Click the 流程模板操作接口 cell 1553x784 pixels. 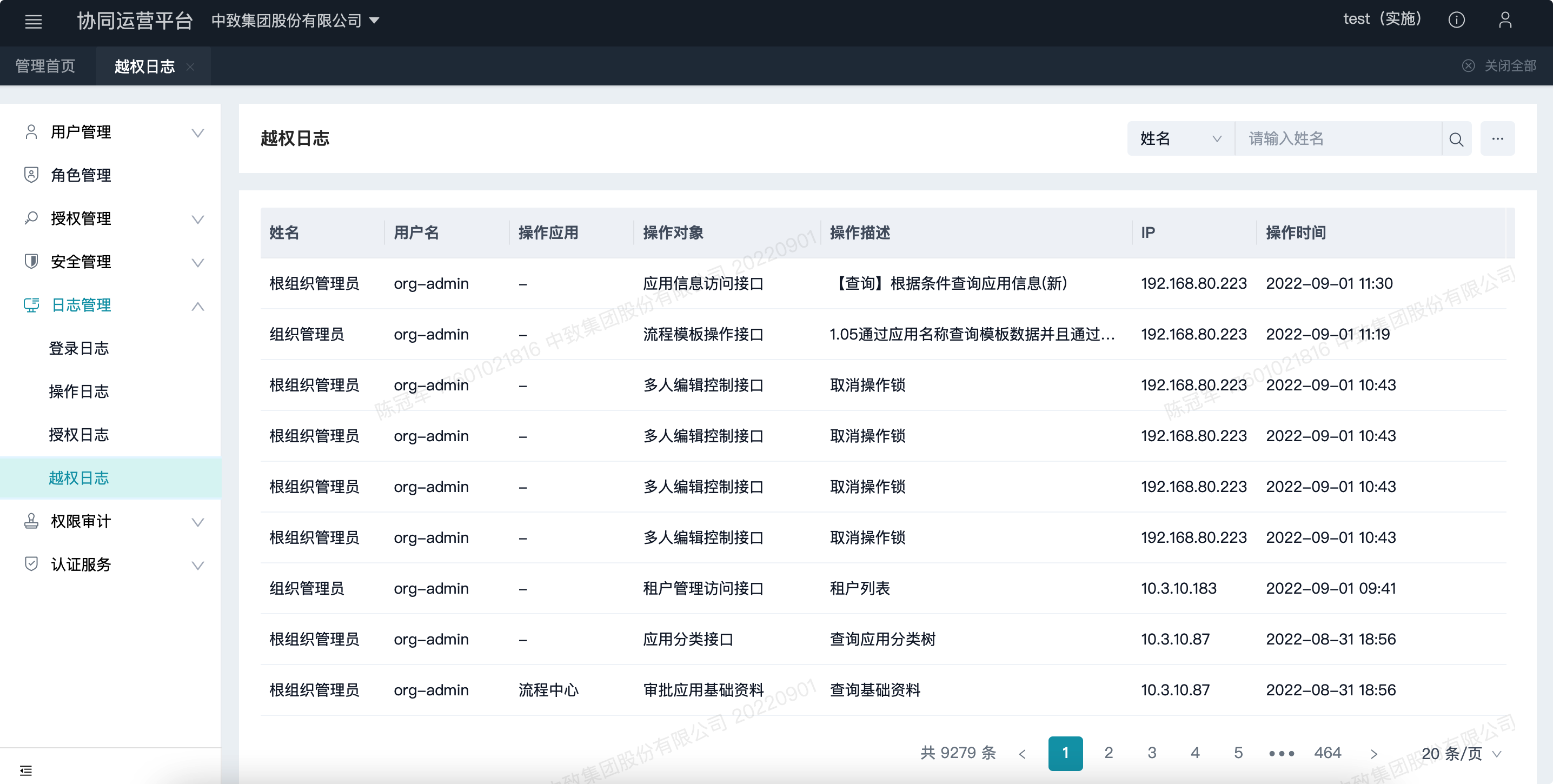pos(703,335)
